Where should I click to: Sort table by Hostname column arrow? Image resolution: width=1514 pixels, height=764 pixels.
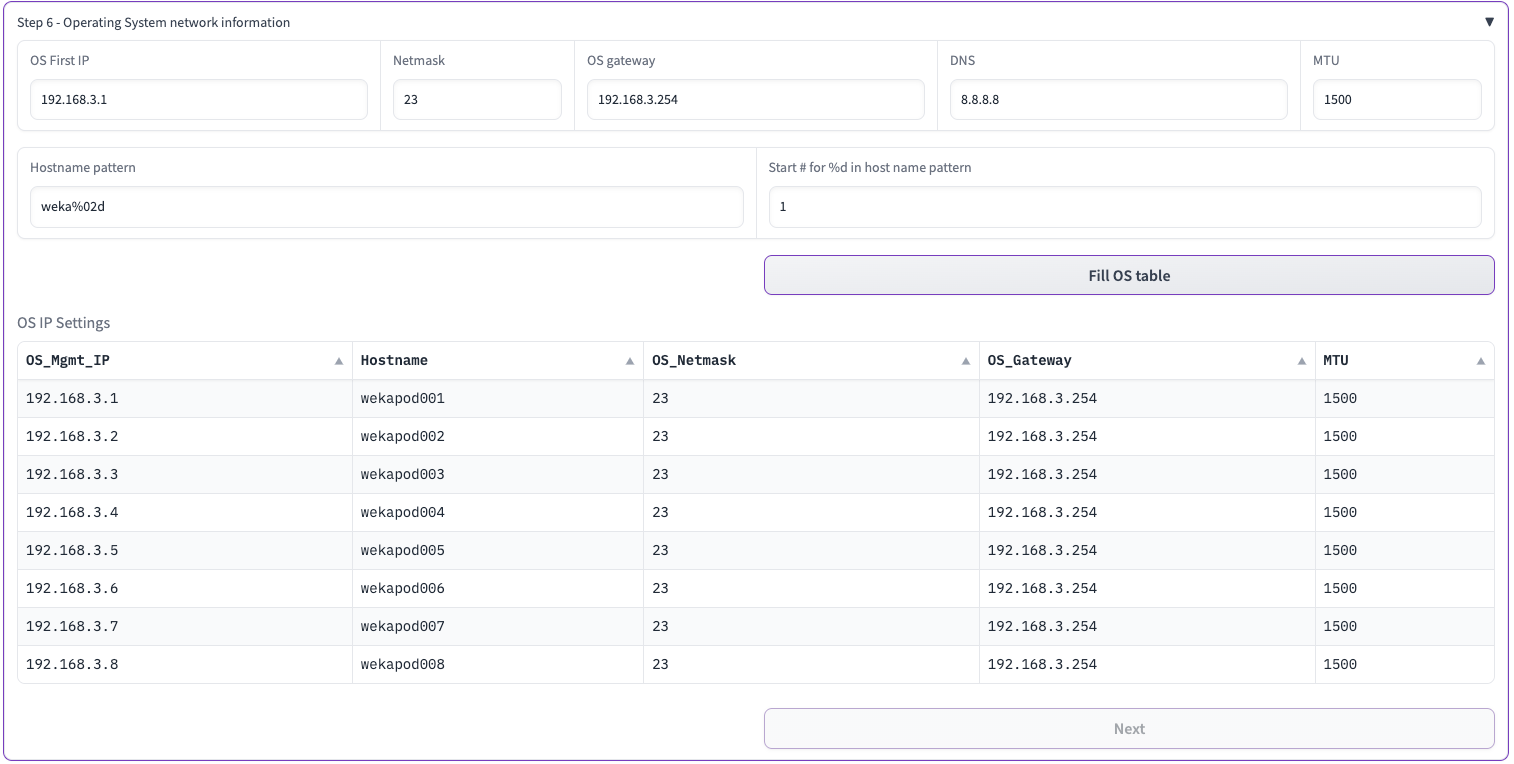[630, 361]
